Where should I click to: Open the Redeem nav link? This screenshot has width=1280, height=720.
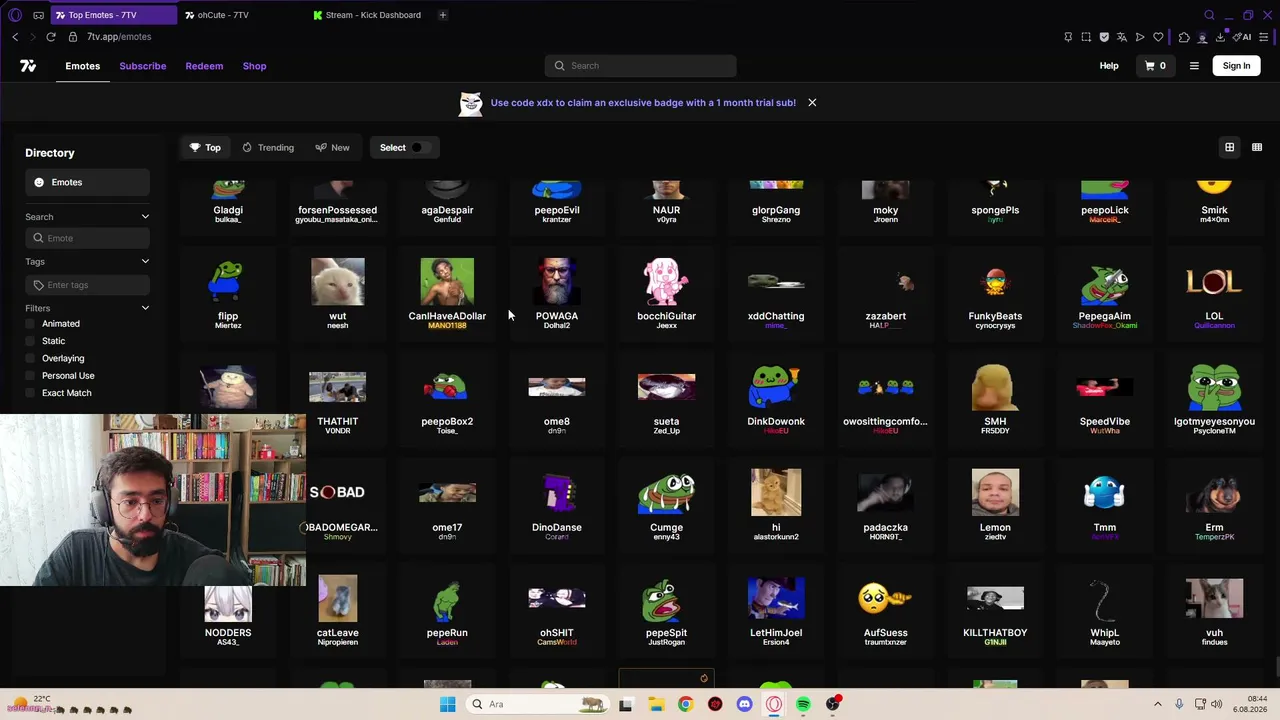(x=204, y=66)
